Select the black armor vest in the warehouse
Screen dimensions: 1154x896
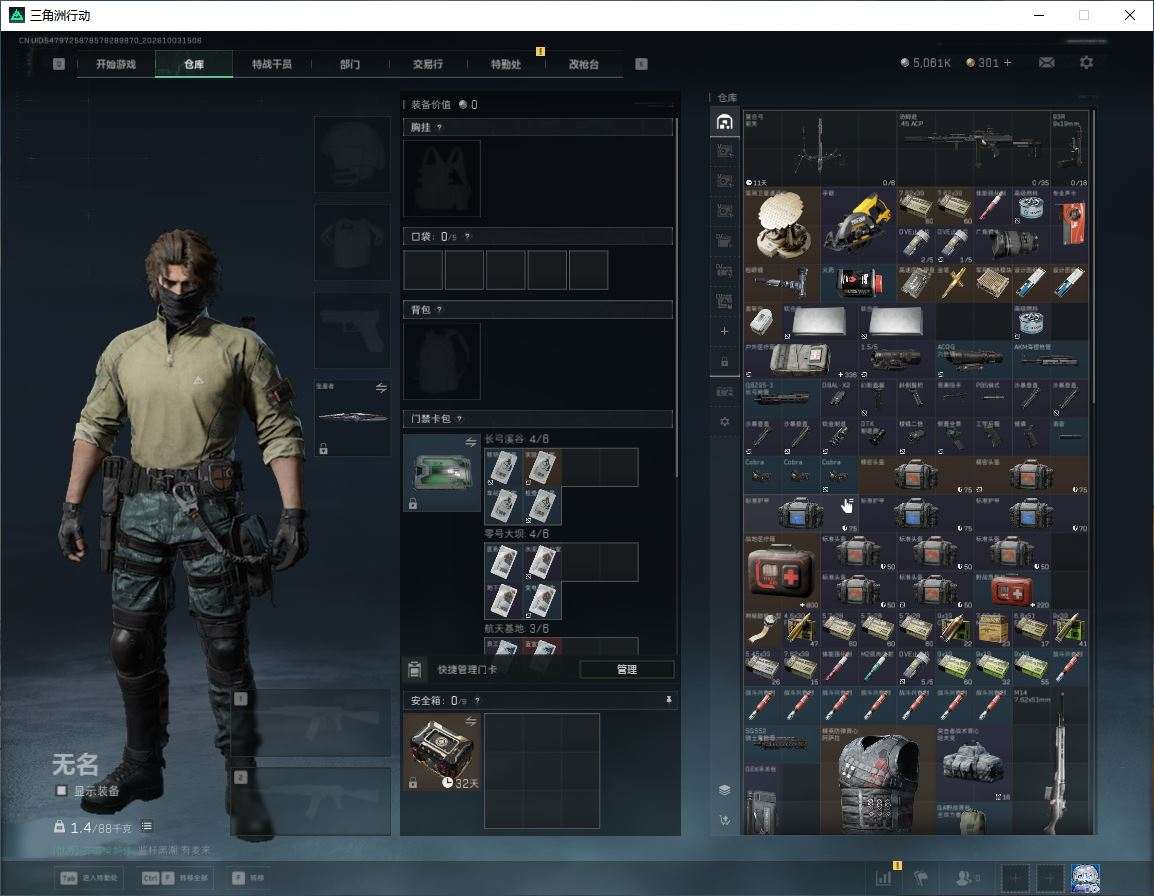[877, 780]
